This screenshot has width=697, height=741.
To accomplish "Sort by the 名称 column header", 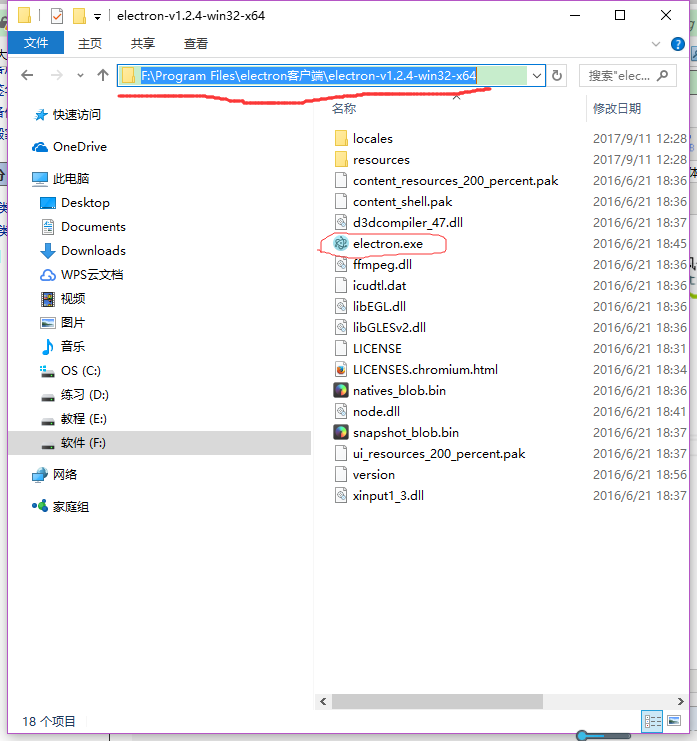I will pos(344,108).
